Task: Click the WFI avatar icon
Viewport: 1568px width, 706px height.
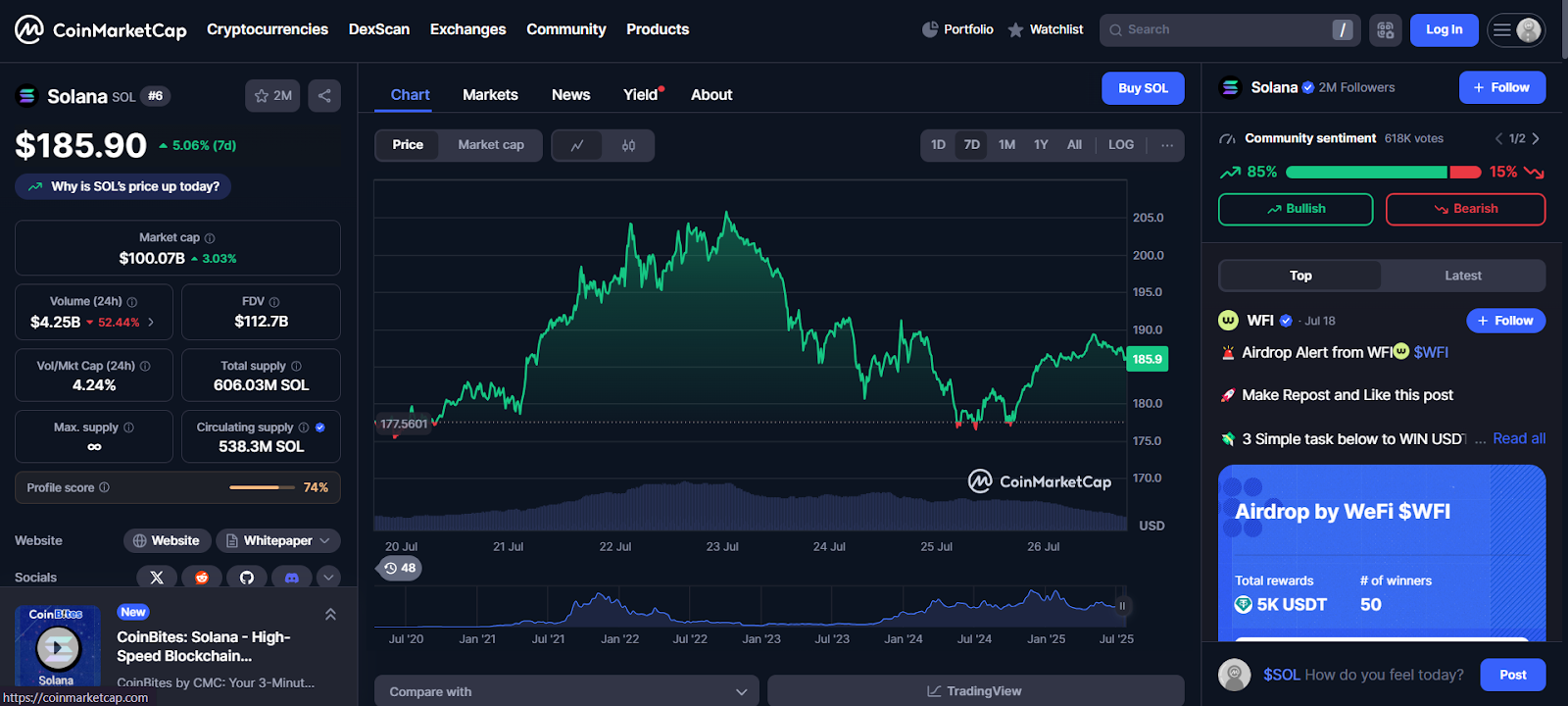Action: [x=1228, y=321]
